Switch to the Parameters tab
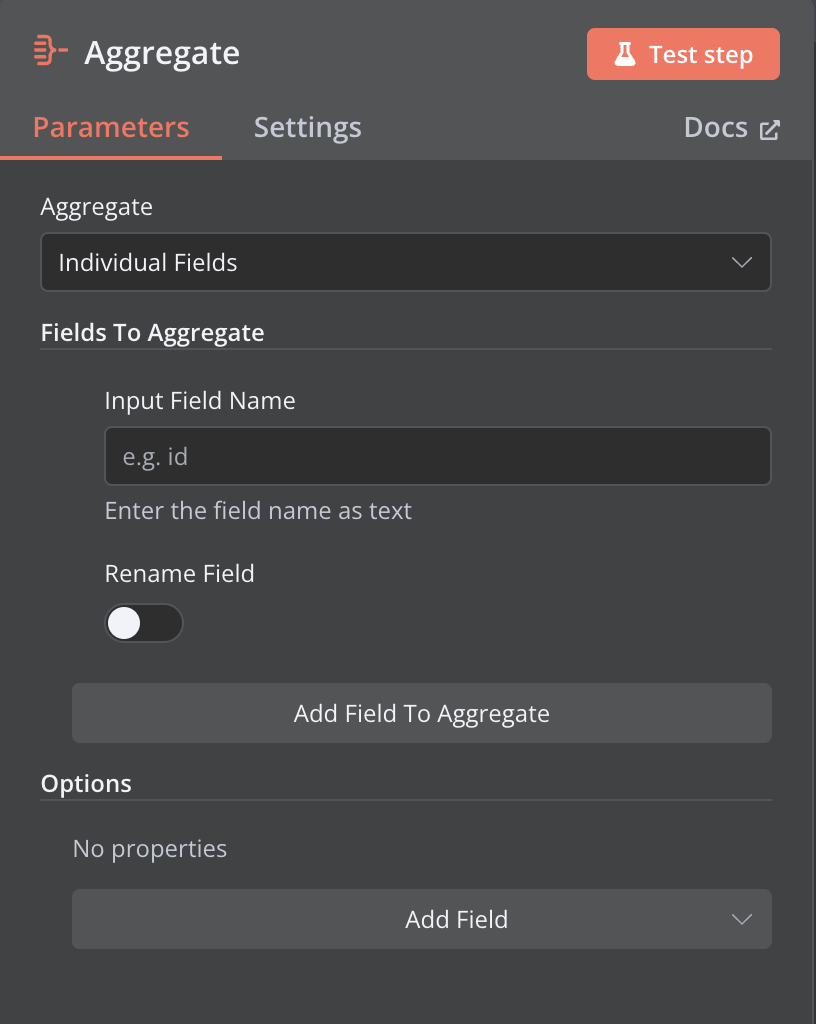The width and height of the screenshot is (816, 1024). pos(111,127)
